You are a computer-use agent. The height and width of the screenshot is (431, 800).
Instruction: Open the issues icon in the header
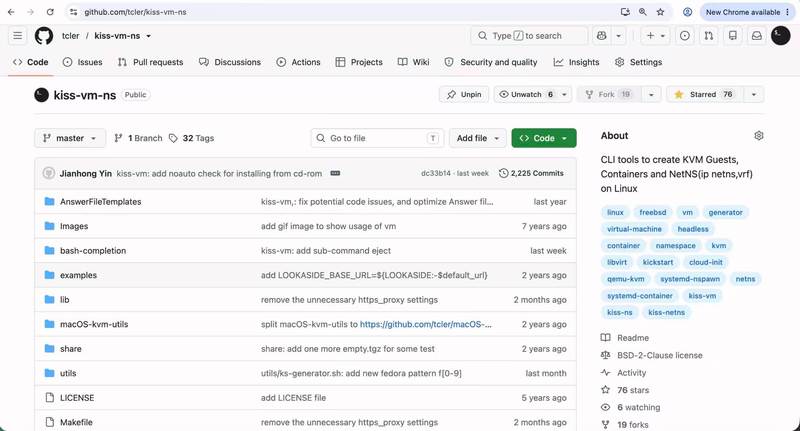[x=685, y=36]
